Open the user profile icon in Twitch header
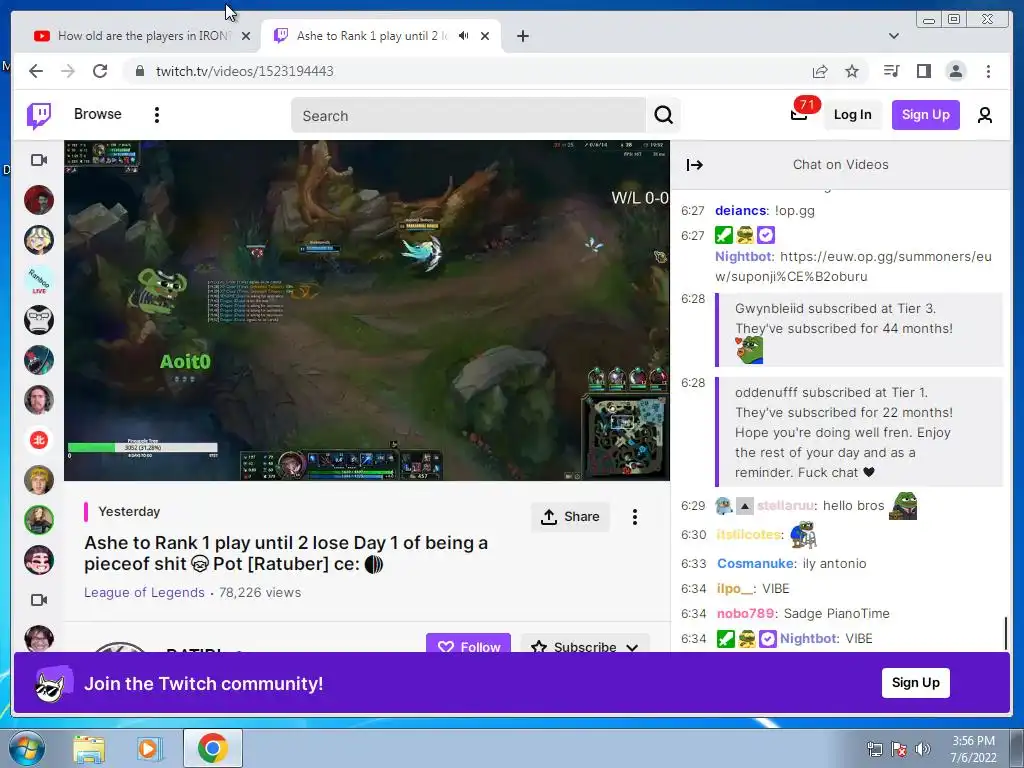1024x768 pixels. coord(985,115)
